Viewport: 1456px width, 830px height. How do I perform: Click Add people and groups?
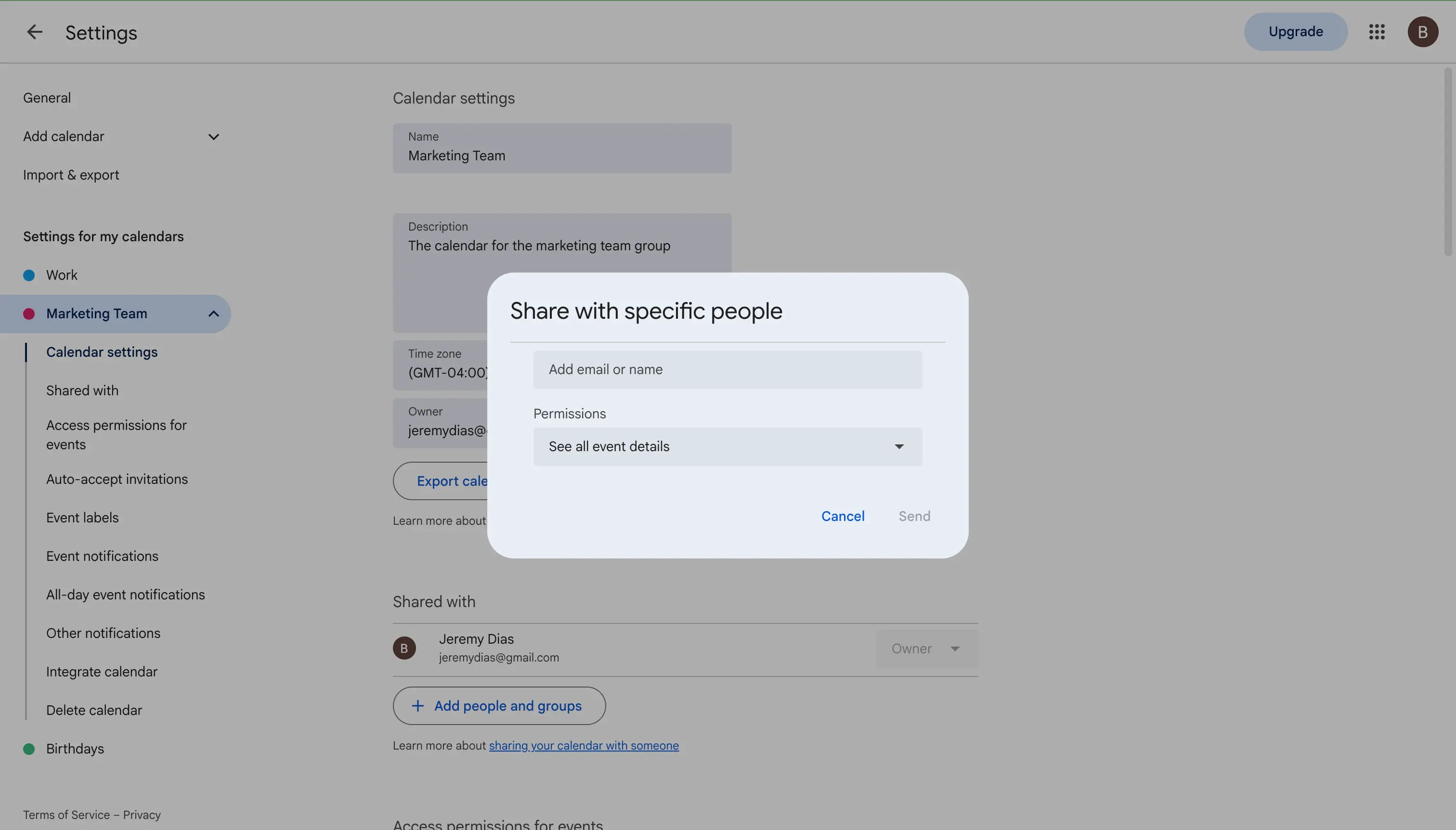point(499,706)
